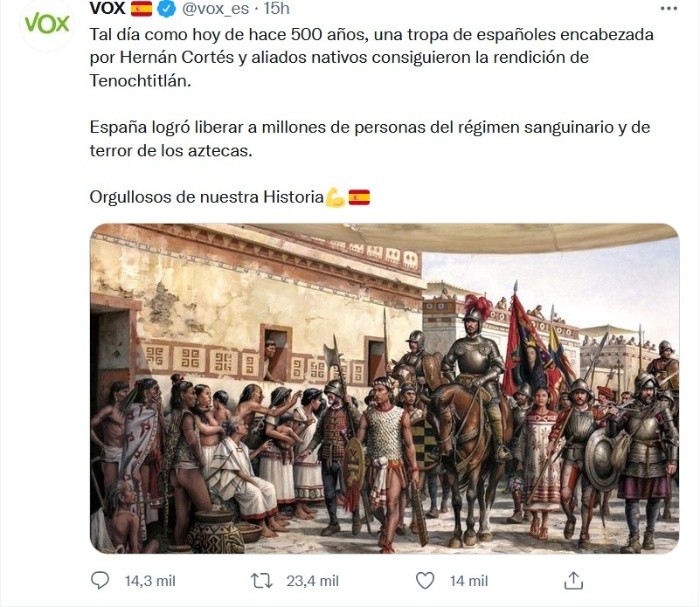The image size is (700, 607).
Task: Visit the @vox_es handle
Action: [215, 9]
